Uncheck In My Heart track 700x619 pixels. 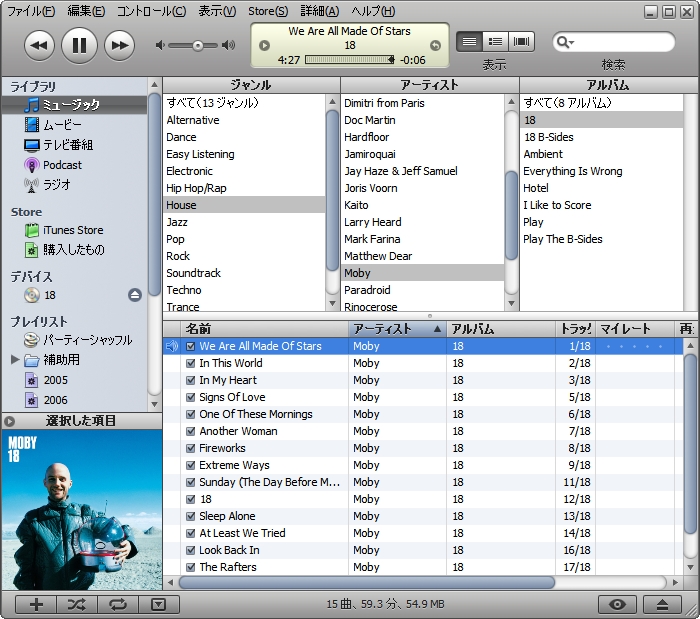tap(191, 380)
